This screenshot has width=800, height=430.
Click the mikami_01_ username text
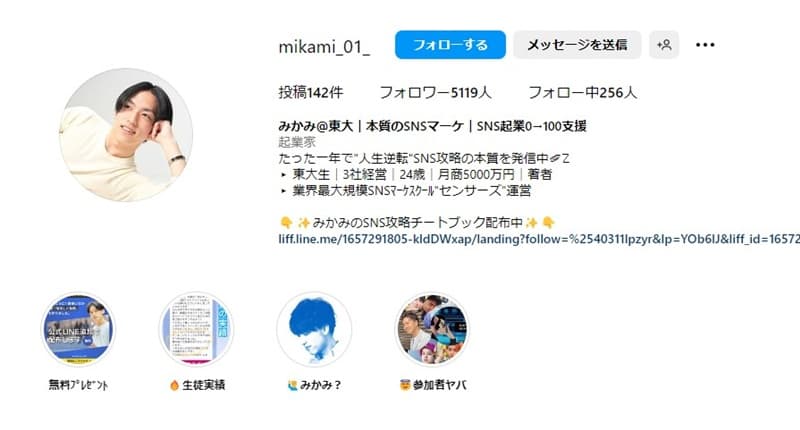pos(324,47)
